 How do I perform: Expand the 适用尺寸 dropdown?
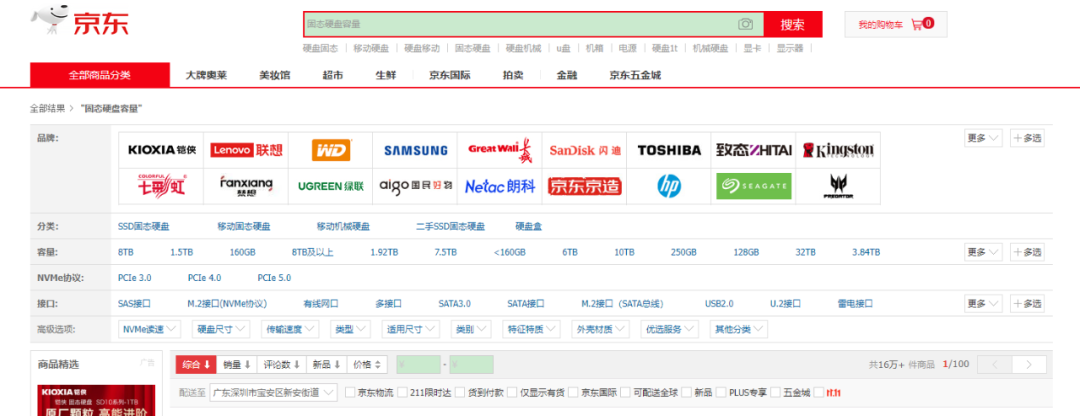pyautogui.click(x=411, y=329)
